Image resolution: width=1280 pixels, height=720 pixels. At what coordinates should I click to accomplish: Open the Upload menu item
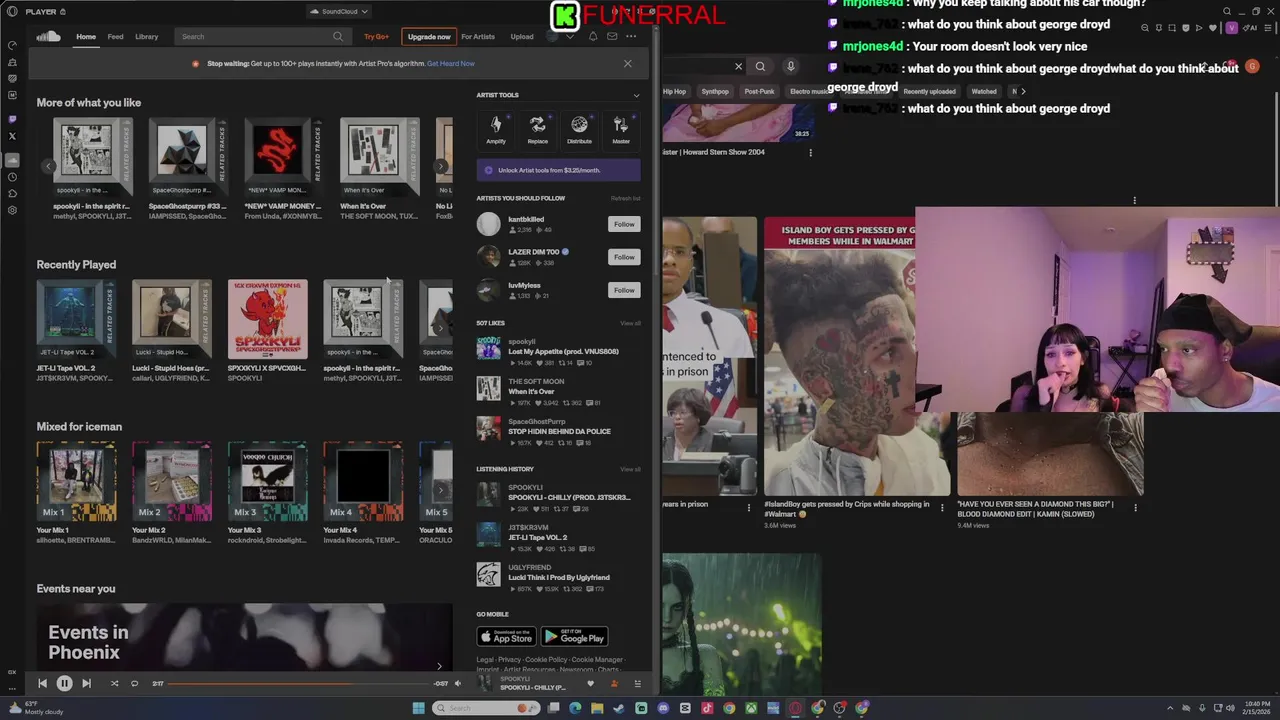522,37
